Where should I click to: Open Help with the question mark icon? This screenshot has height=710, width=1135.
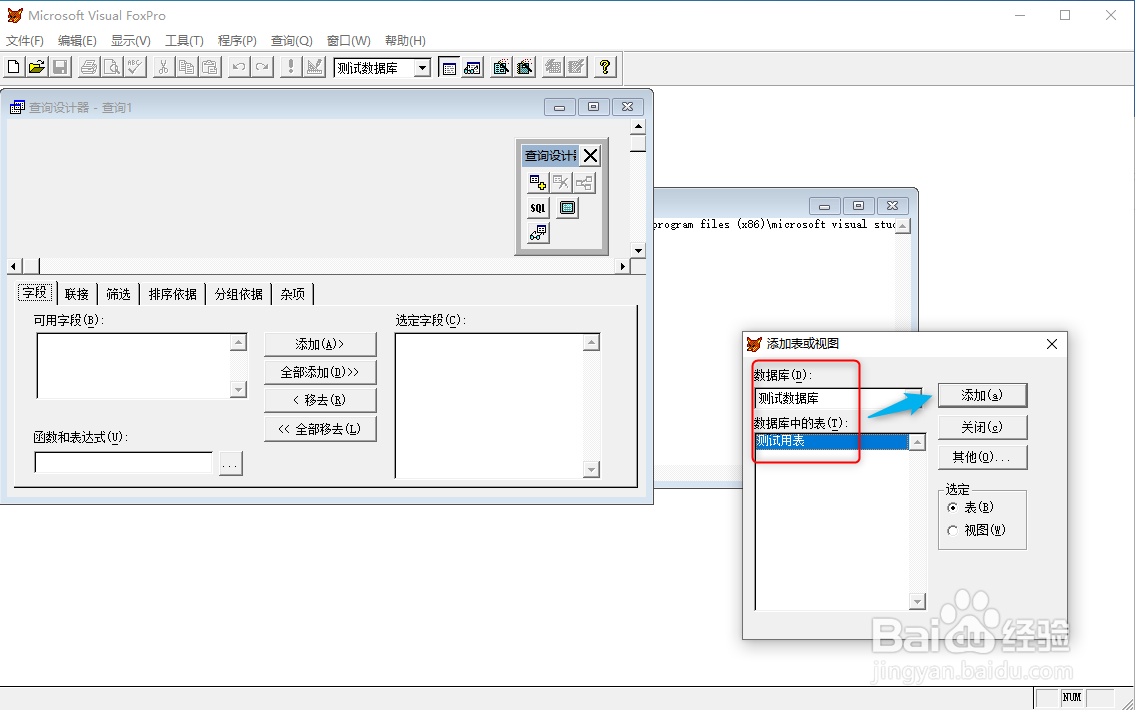pos(605,67)
